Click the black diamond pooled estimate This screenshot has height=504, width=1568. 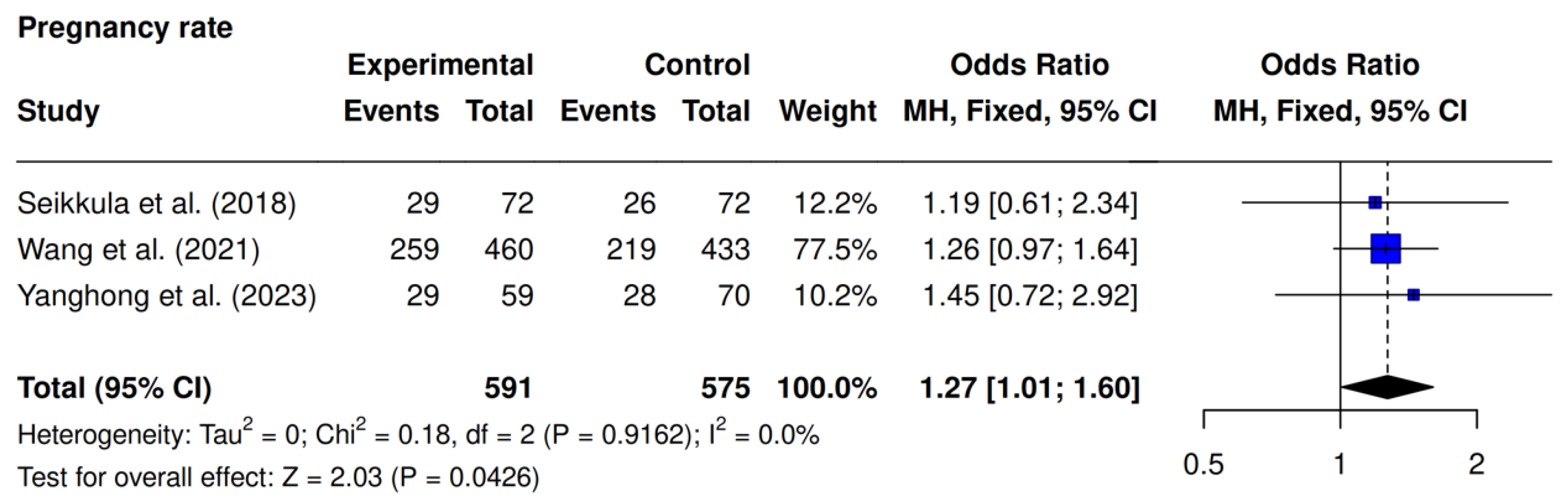click(x=1387, y=387)
